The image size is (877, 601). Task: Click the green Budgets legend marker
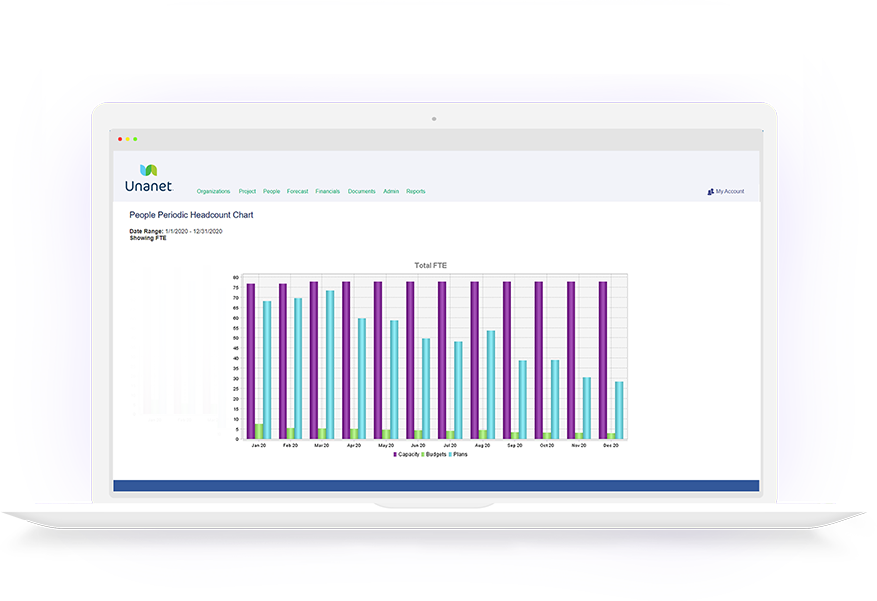pyautogui.click(x=424, y=453)
